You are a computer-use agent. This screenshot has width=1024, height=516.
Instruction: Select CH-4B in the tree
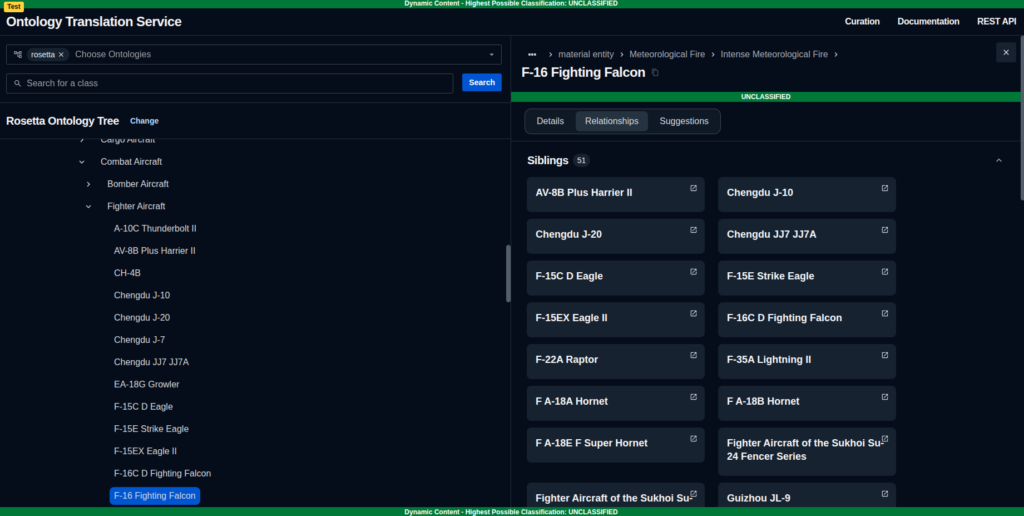[127, 273]
